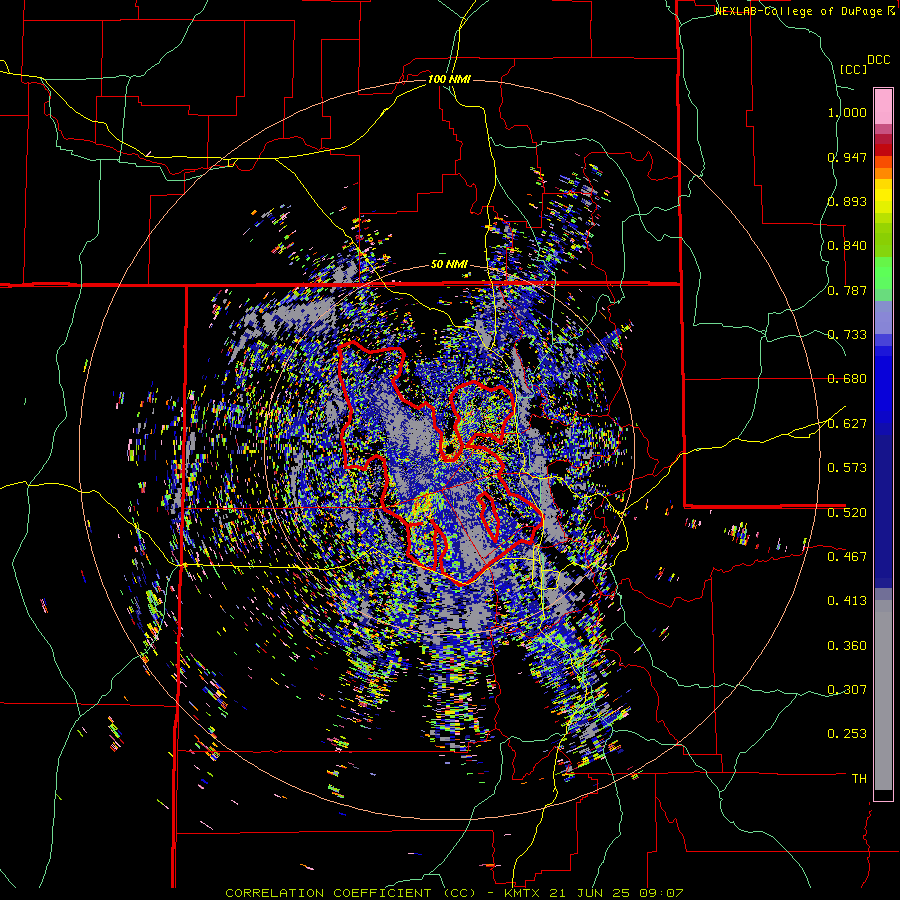Click the [CC] legend unit label

(853, 69)
